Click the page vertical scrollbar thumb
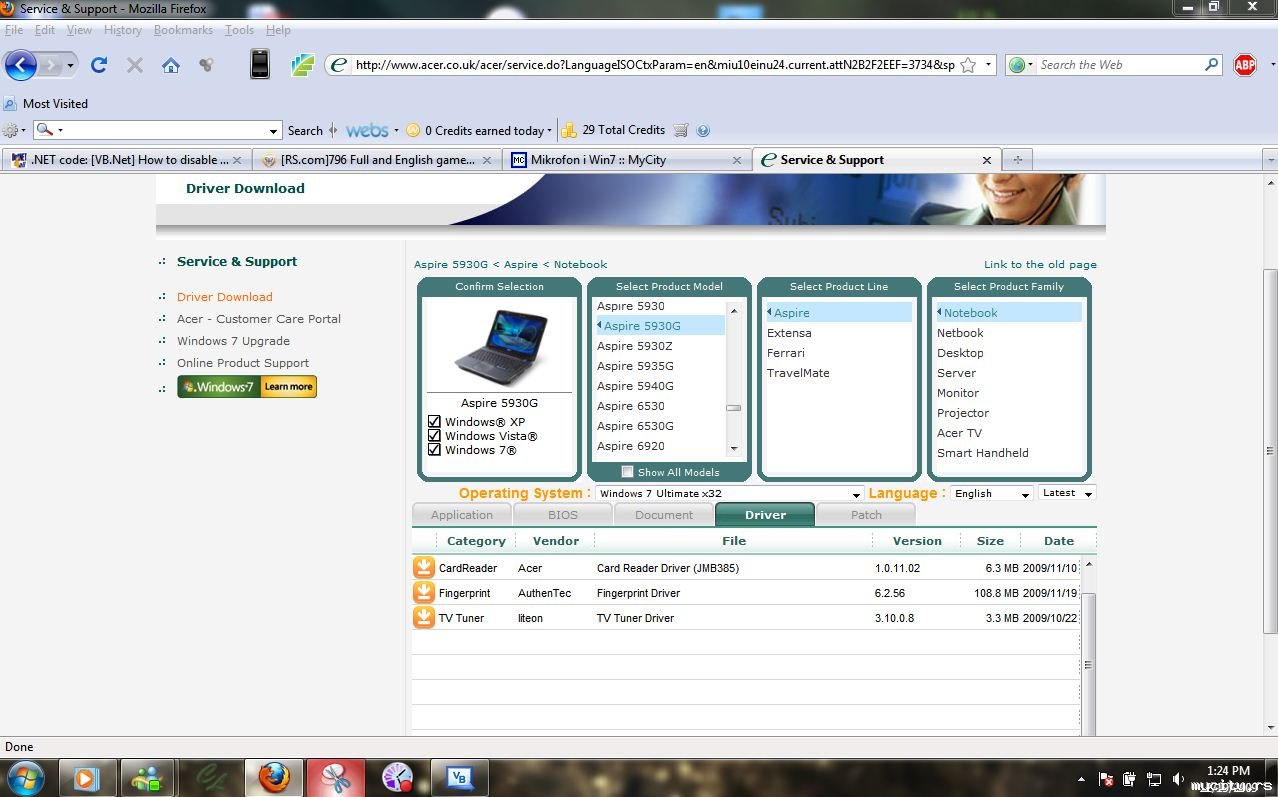 (1270, 450)
